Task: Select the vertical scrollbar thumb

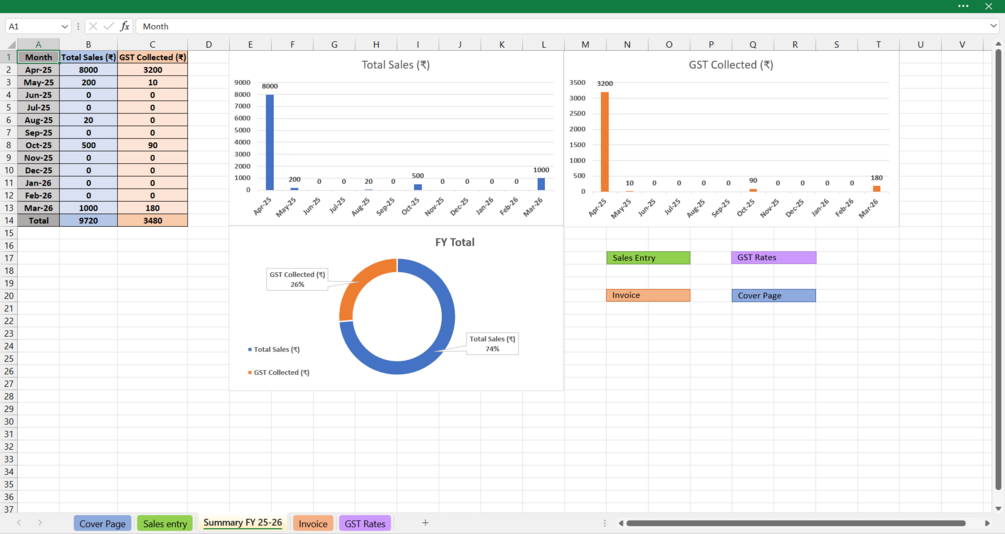Action: tap(998, 269)
